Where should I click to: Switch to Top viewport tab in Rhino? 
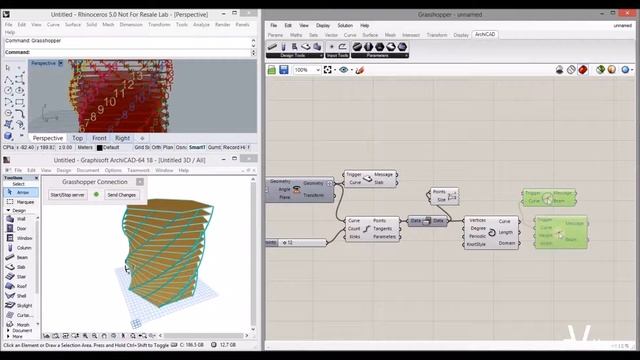coord(78,138)
